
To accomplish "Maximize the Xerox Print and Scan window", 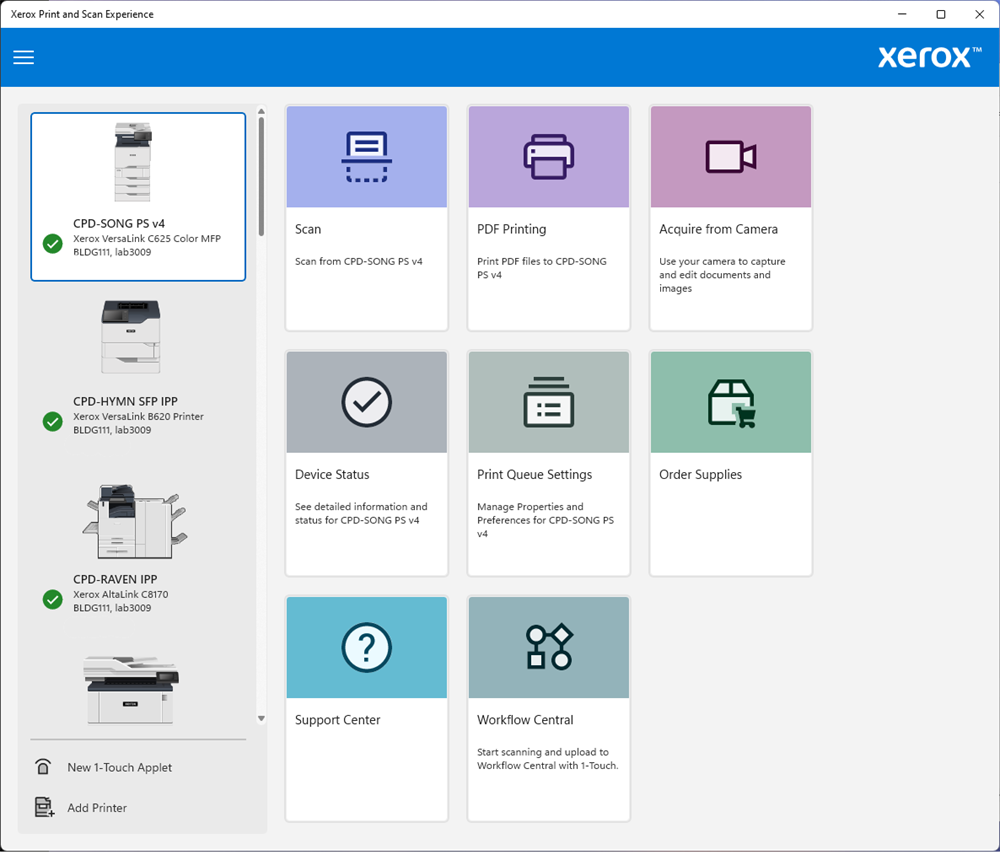I will [x=941, y=14].
